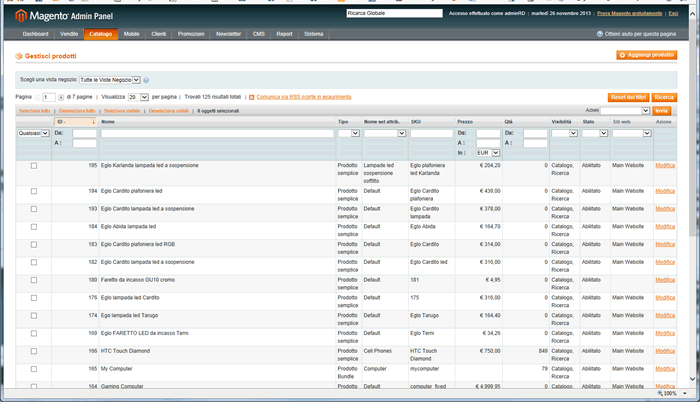
Task: Click the Esci logout link
Action: pos(673,13)
